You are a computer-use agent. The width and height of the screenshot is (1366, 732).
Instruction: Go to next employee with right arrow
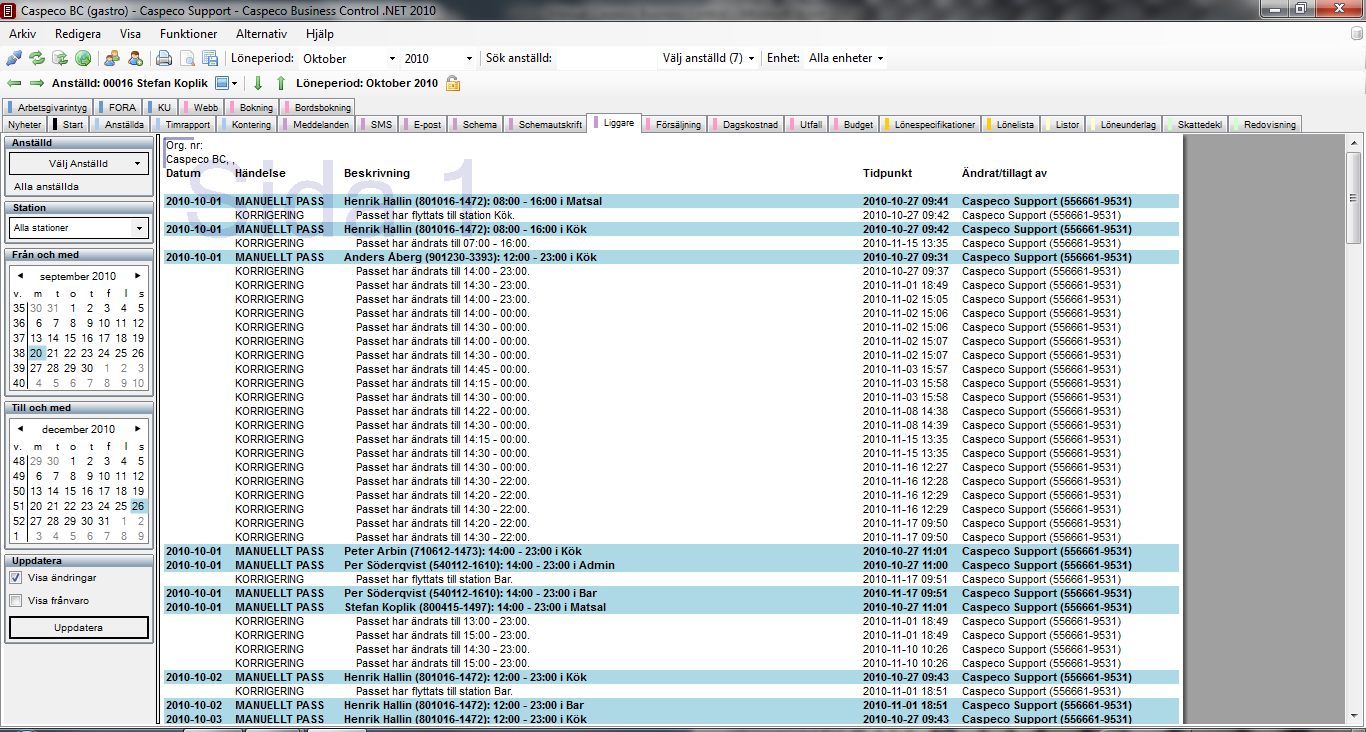click(37, 83)
